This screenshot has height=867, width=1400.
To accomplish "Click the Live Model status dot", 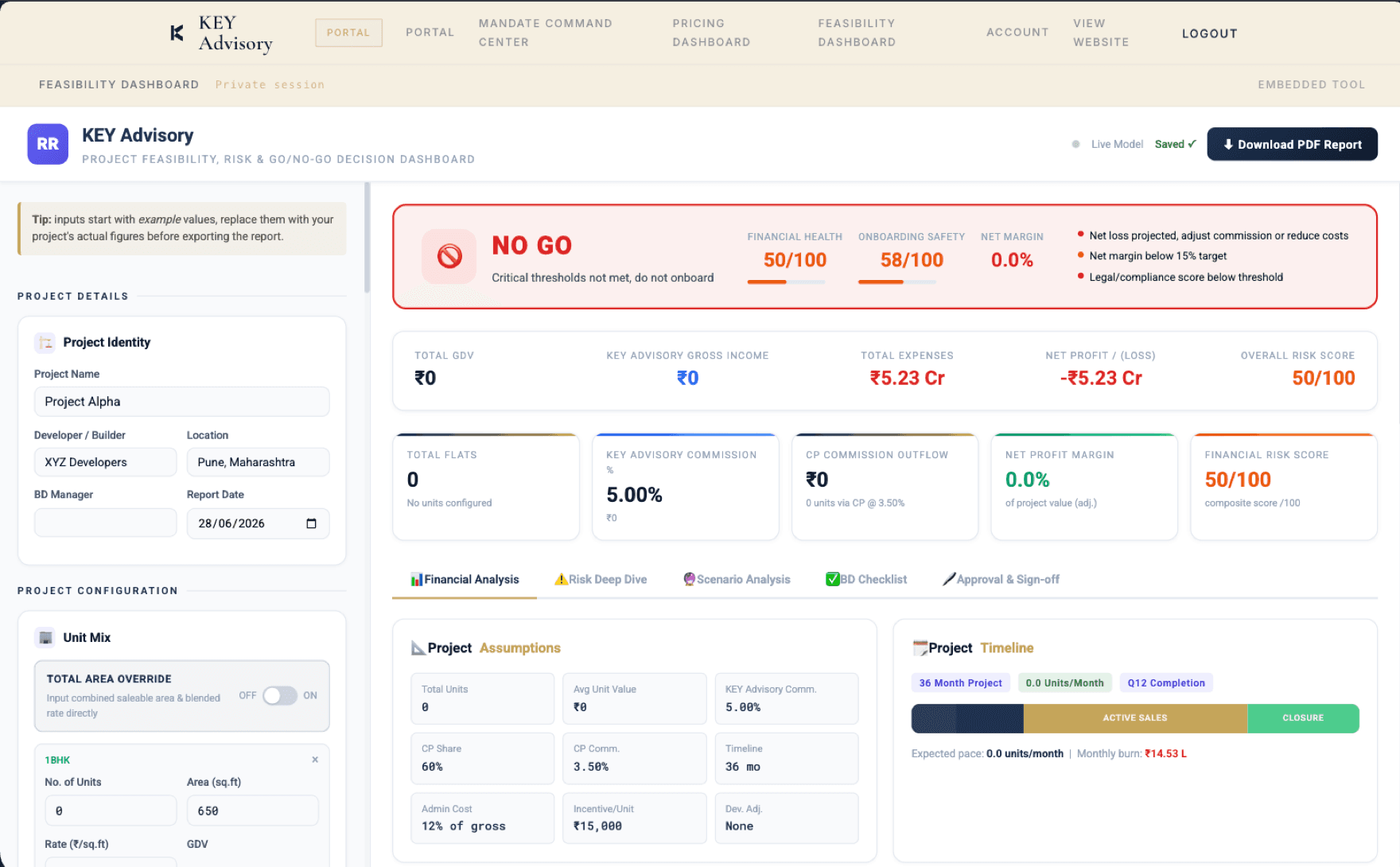I will coord(1076,144).
